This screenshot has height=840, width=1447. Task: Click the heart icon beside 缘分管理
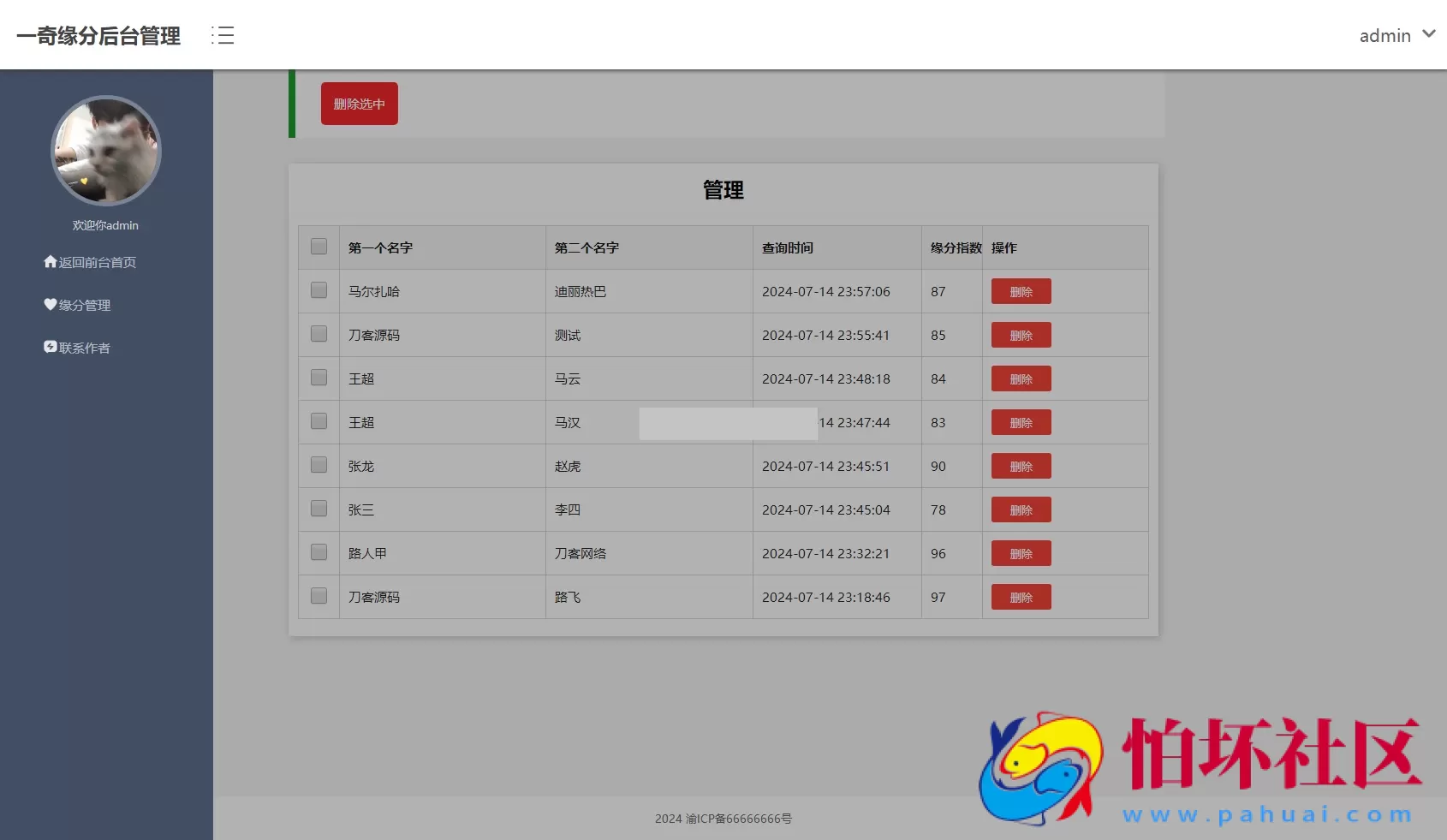point(51,304)
